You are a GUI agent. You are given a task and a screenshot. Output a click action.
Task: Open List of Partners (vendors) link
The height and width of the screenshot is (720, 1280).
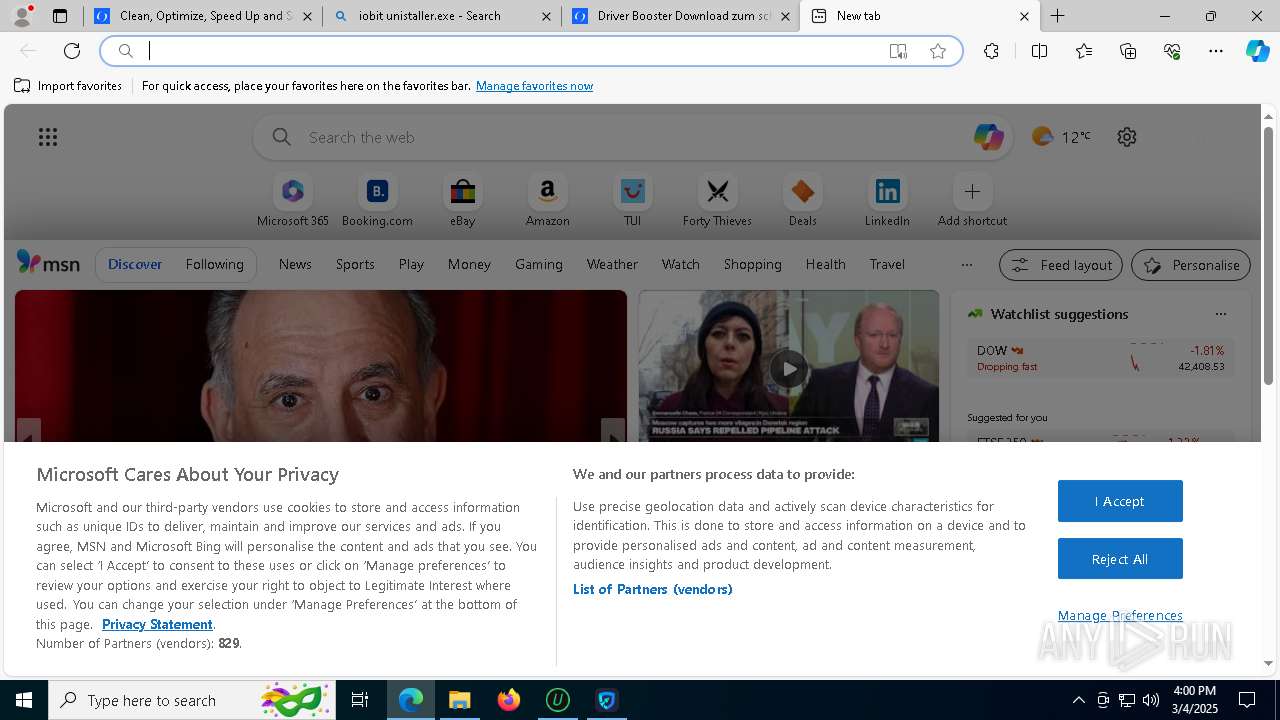click(652, 589)
